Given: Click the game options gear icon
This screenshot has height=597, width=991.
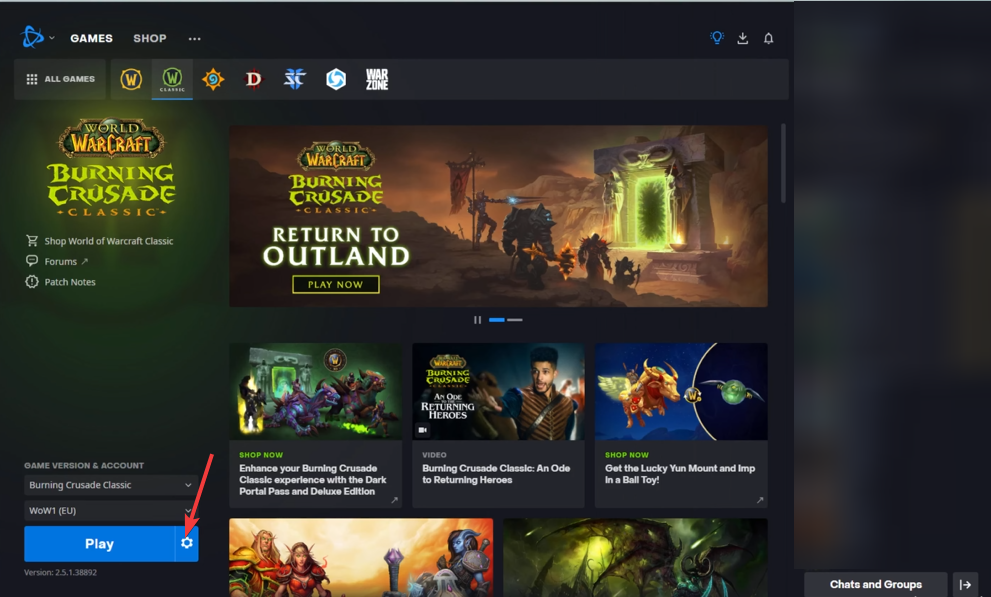Looking at the screenshot, I should (186, 543).
